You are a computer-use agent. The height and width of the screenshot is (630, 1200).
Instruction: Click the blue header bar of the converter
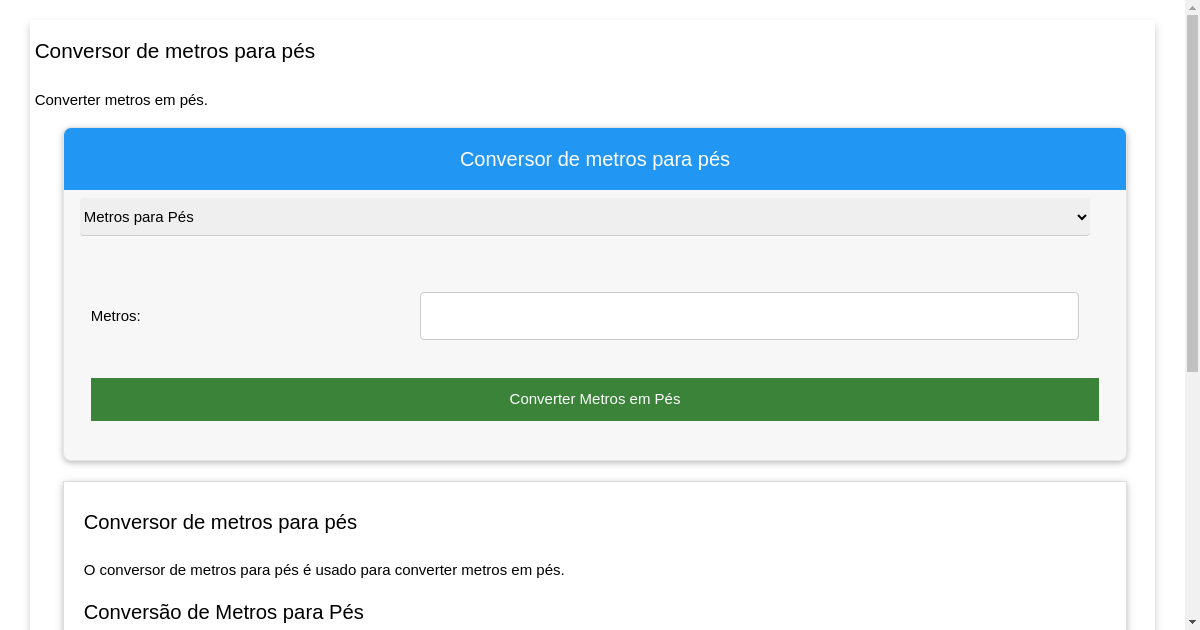pyautogui.click(x=594, y=159)
